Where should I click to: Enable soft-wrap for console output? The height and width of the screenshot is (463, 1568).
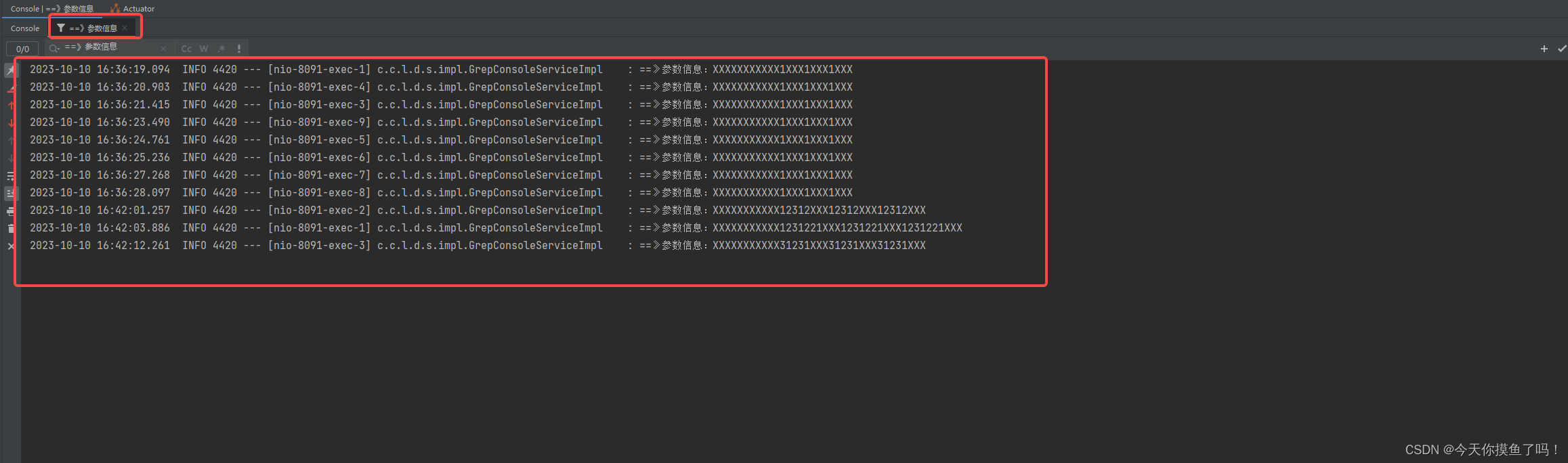[11, 175]
